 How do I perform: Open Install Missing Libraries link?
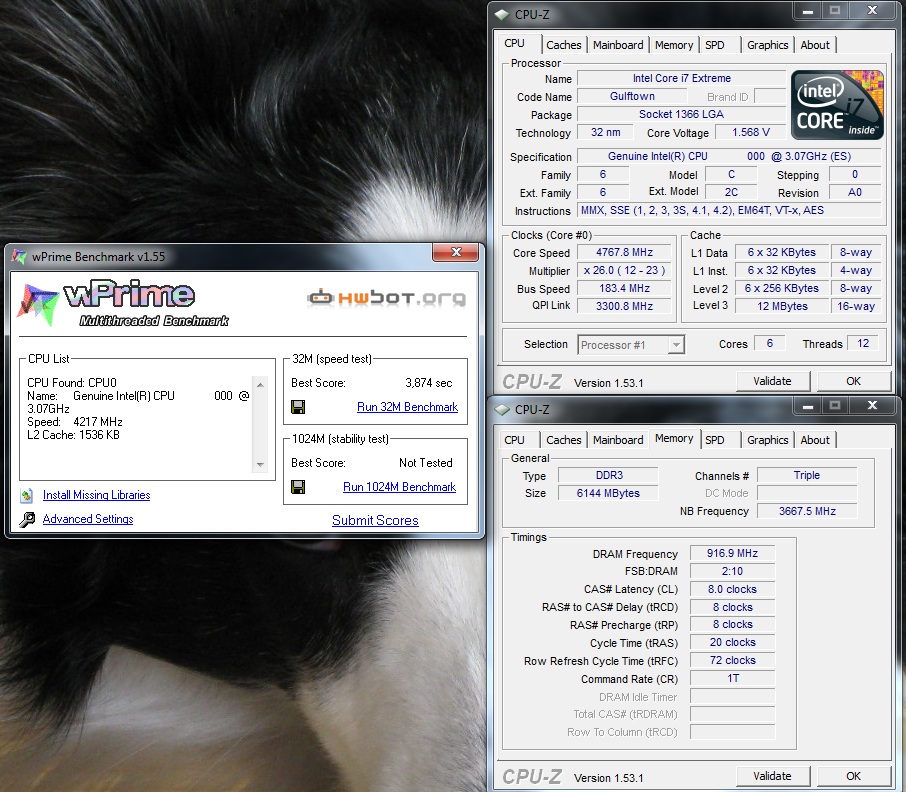pos(96,495)
